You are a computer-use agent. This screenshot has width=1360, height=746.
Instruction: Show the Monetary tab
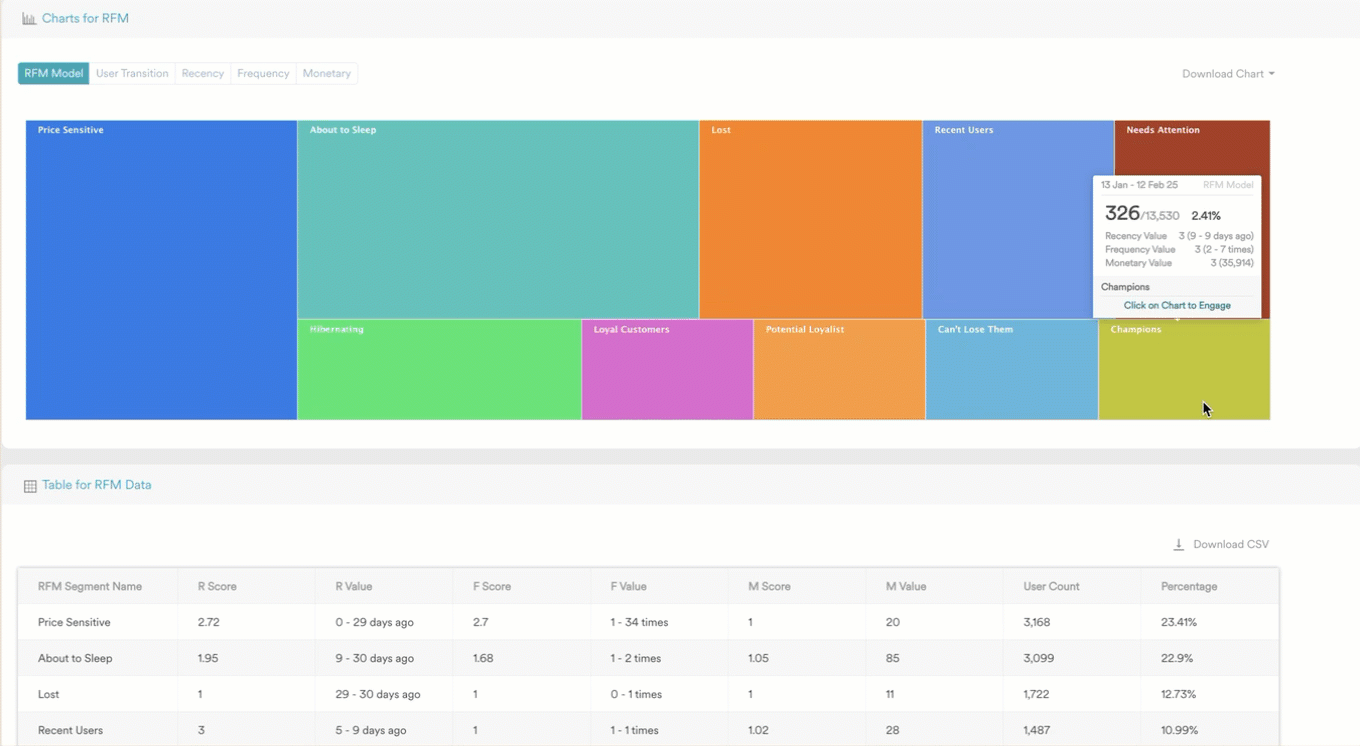tap(327, 74)
